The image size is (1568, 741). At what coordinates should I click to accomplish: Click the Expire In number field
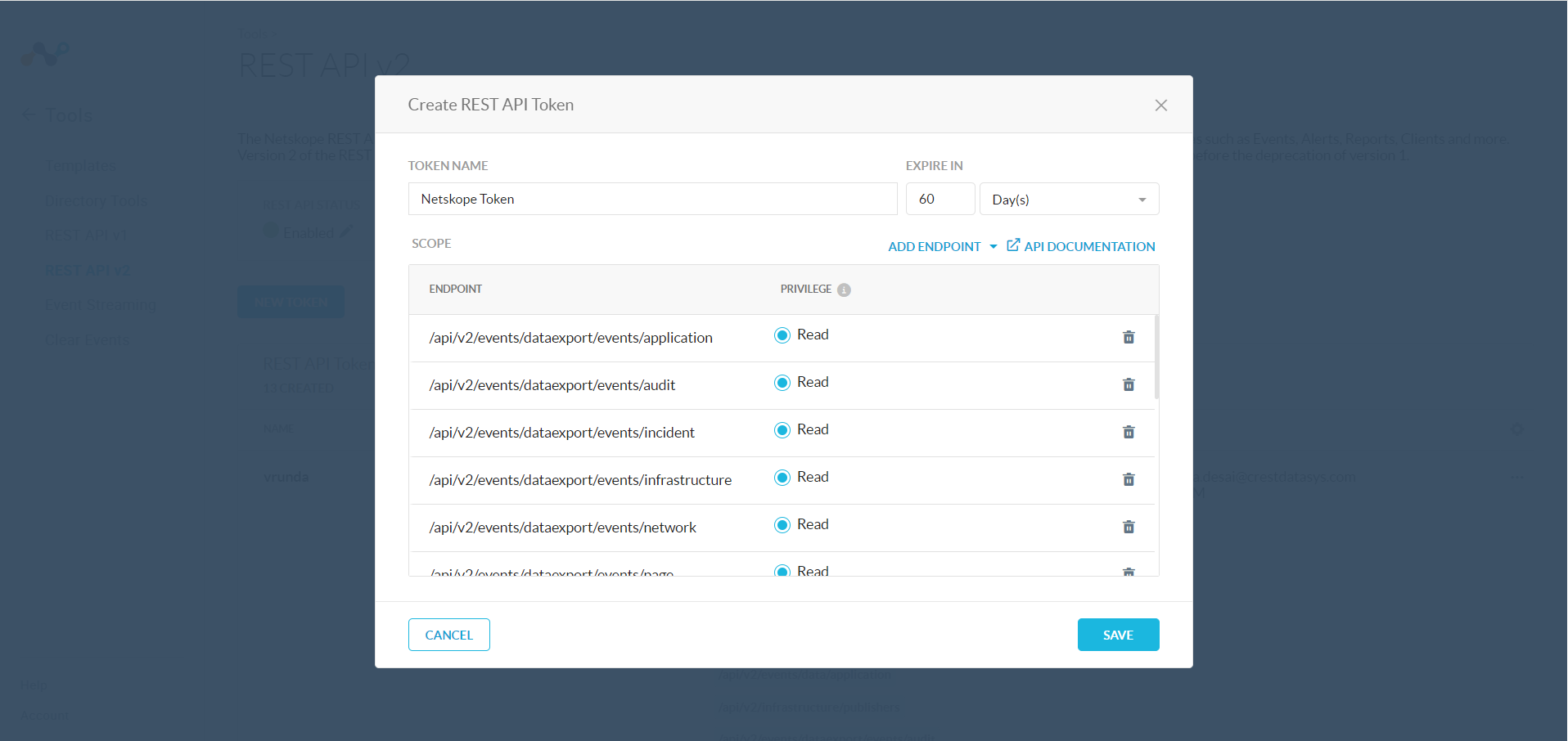coord(940,199)
